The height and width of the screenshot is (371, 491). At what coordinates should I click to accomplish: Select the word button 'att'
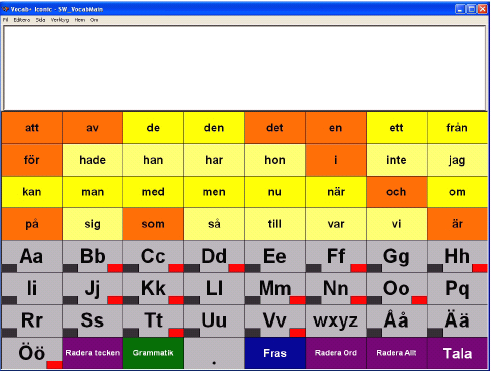[x=32, y=128]
